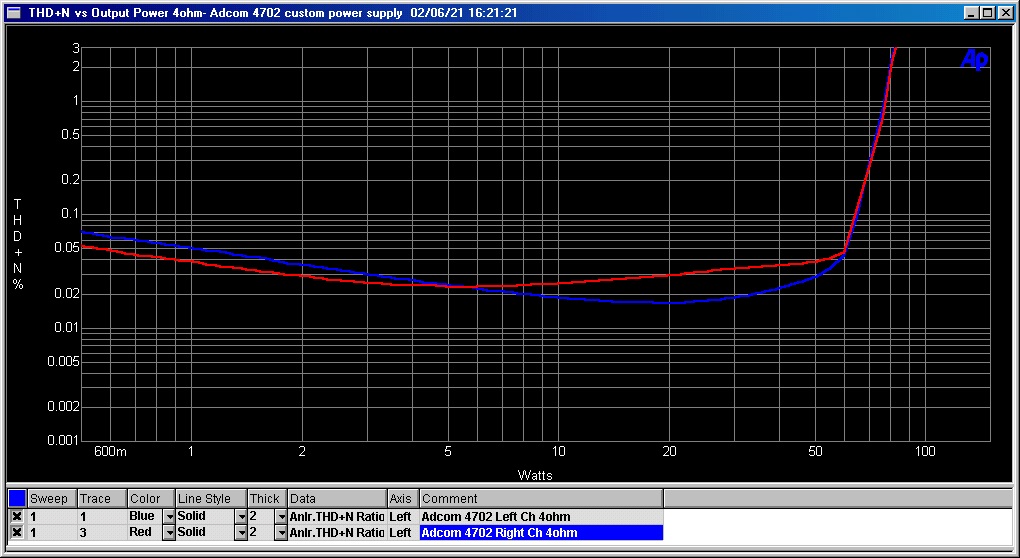1020x558 pixels.
Task: Open Thick dropdown for the Red trace
Action: coord(281,533)
